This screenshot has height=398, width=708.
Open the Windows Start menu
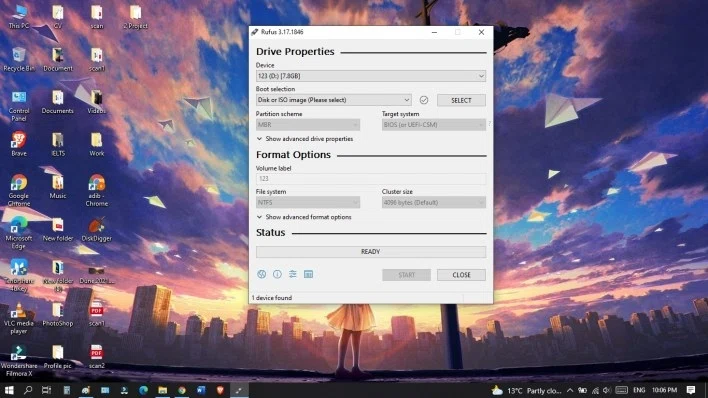(9, 390)
